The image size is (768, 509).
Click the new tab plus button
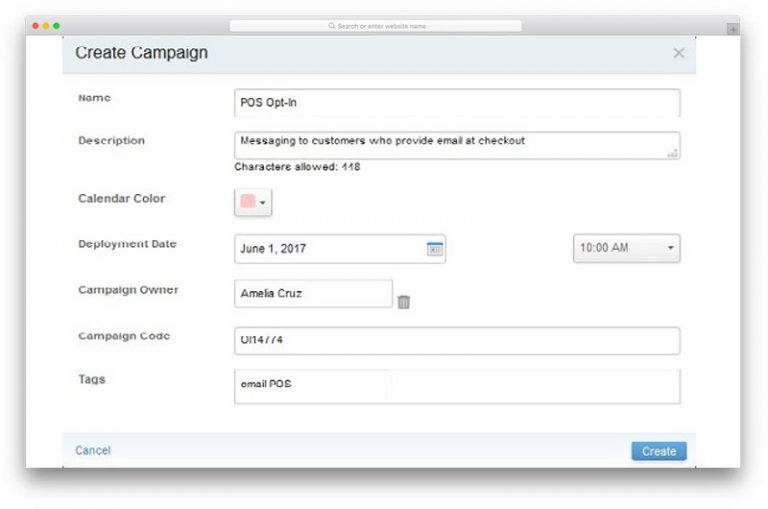click(733, 29)
